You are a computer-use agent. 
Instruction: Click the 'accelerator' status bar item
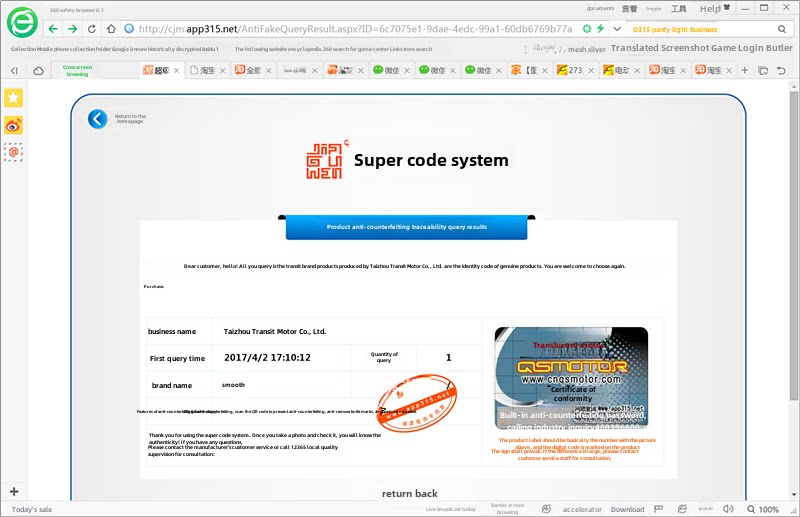pos(582,509)
